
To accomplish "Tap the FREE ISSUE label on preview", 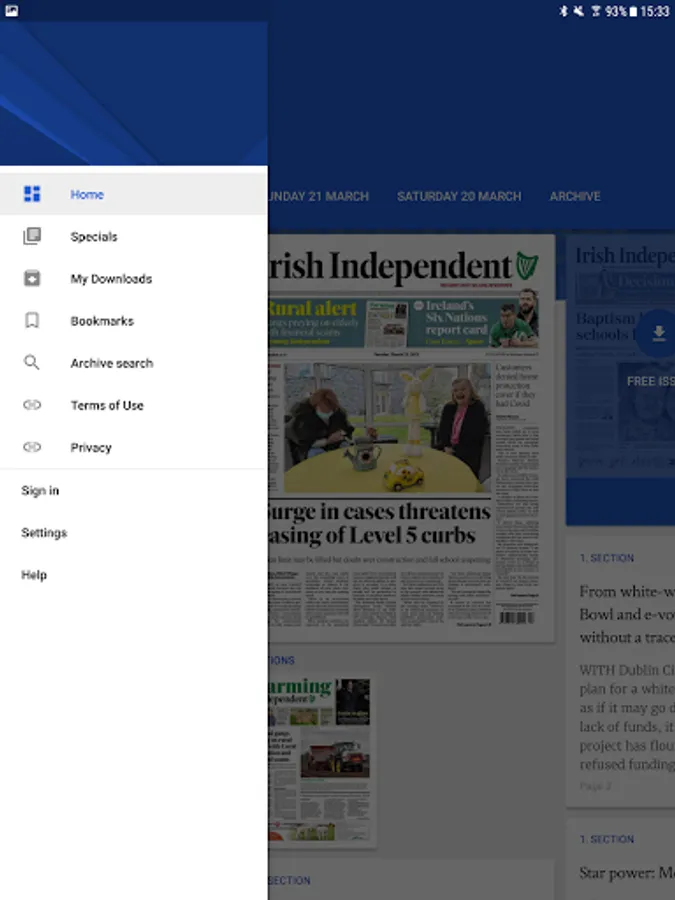I will coord(650,381).
